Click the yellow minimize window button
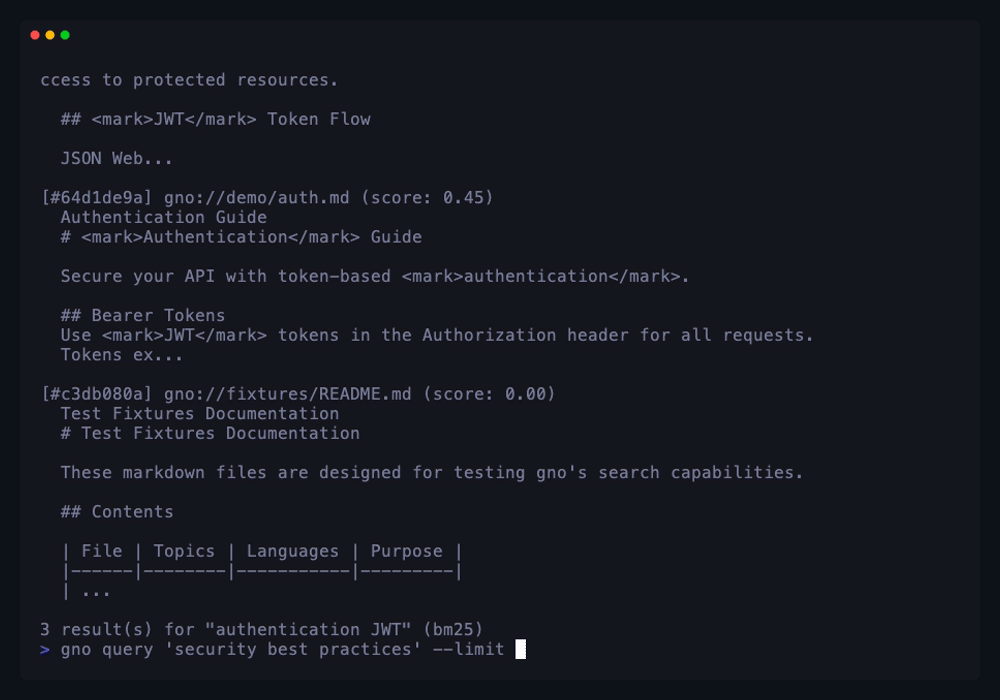 [50, 35]
